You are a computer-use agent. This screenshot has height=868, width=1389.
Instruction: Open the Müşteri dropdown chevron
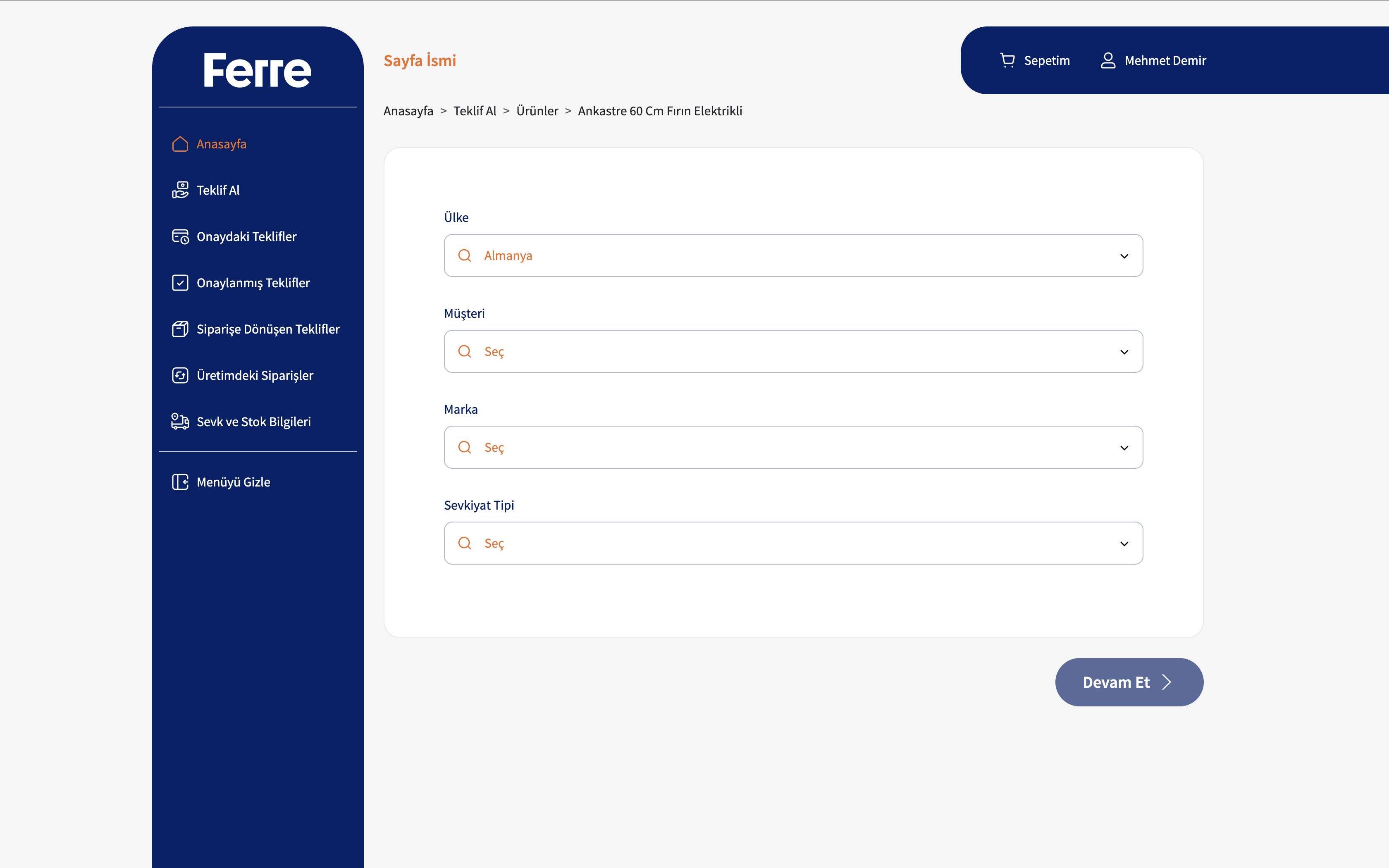tap(1124, 352)
